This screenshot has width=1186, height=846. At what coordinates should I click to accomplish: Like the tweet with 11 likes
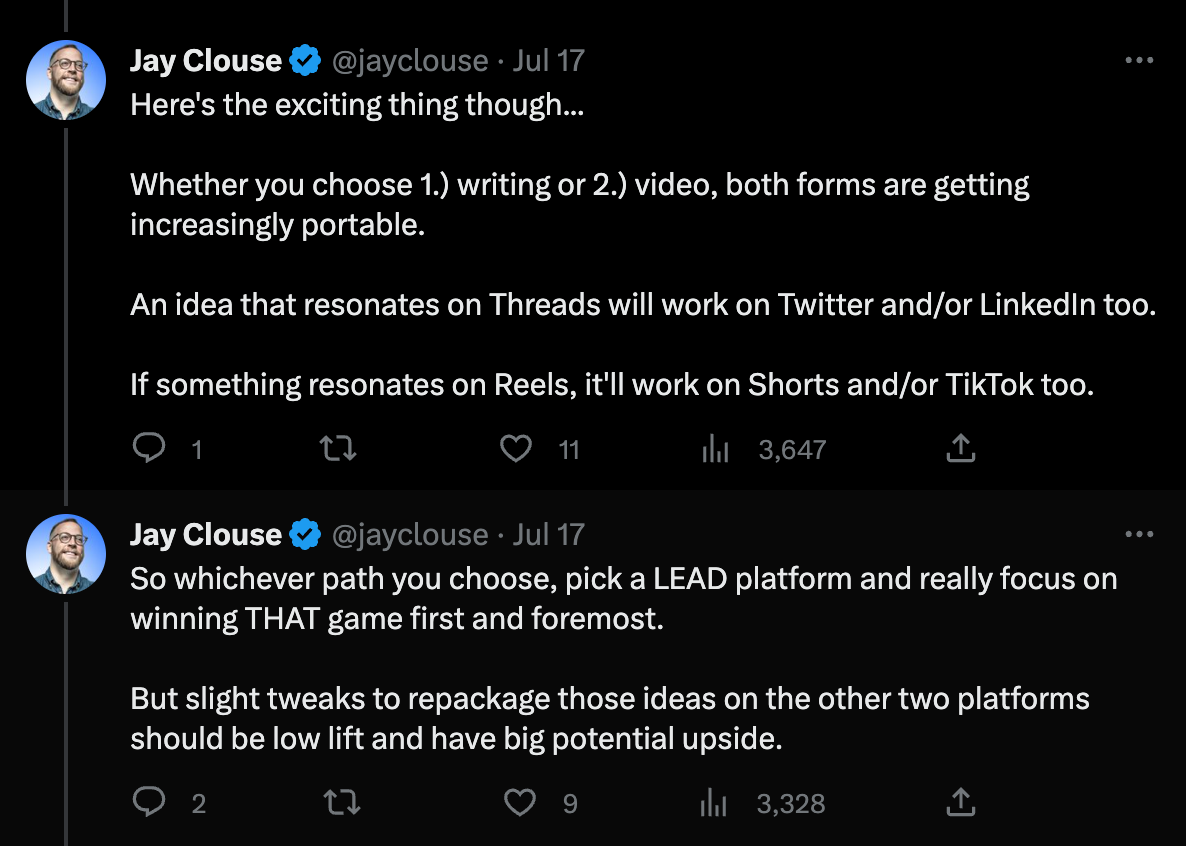tap(517, 449)
